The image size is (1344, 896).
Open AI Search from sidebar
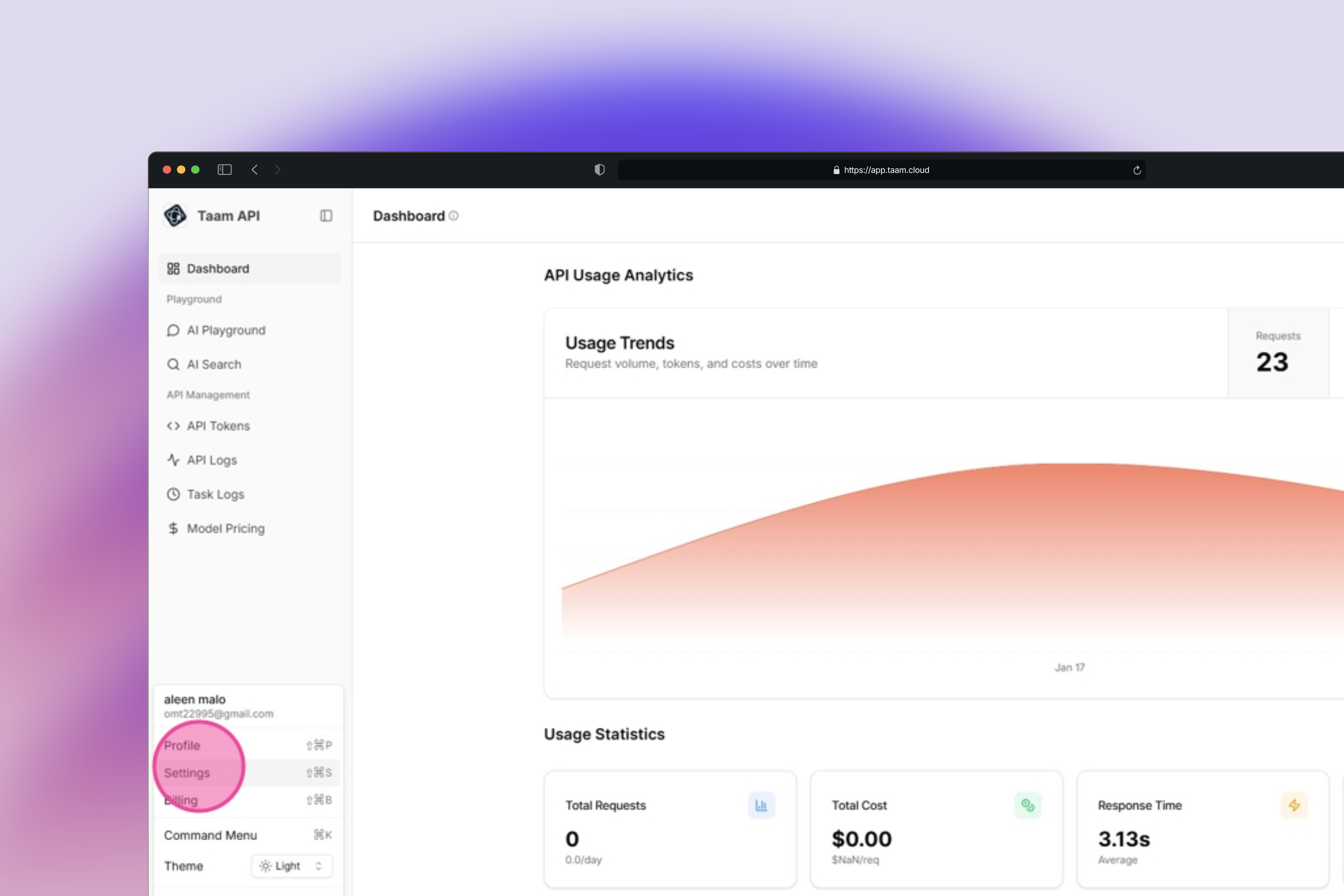point(214,364)
